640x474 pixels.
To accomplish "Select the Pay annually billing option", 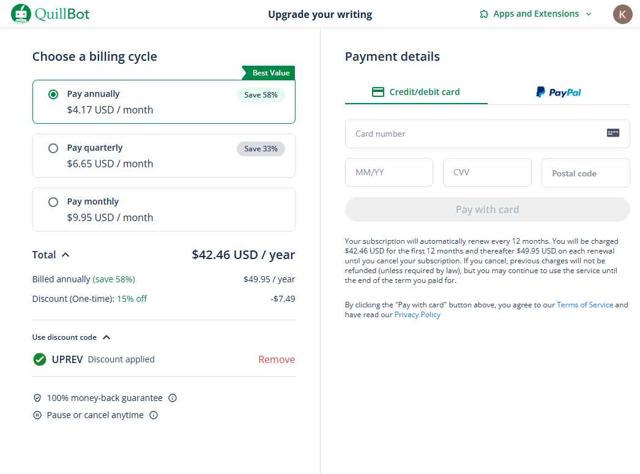I will [54, 94].
